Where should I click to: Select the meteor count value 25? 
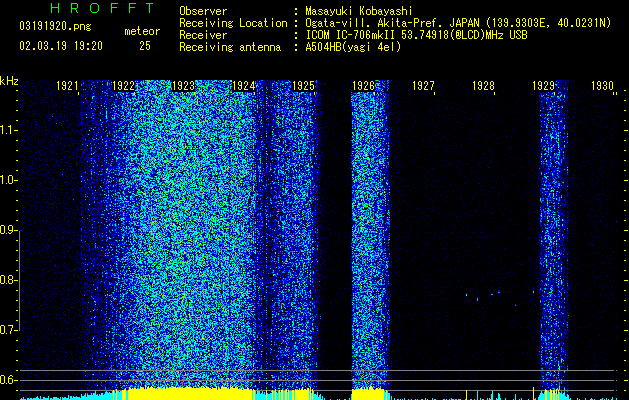tap(145, 46)
